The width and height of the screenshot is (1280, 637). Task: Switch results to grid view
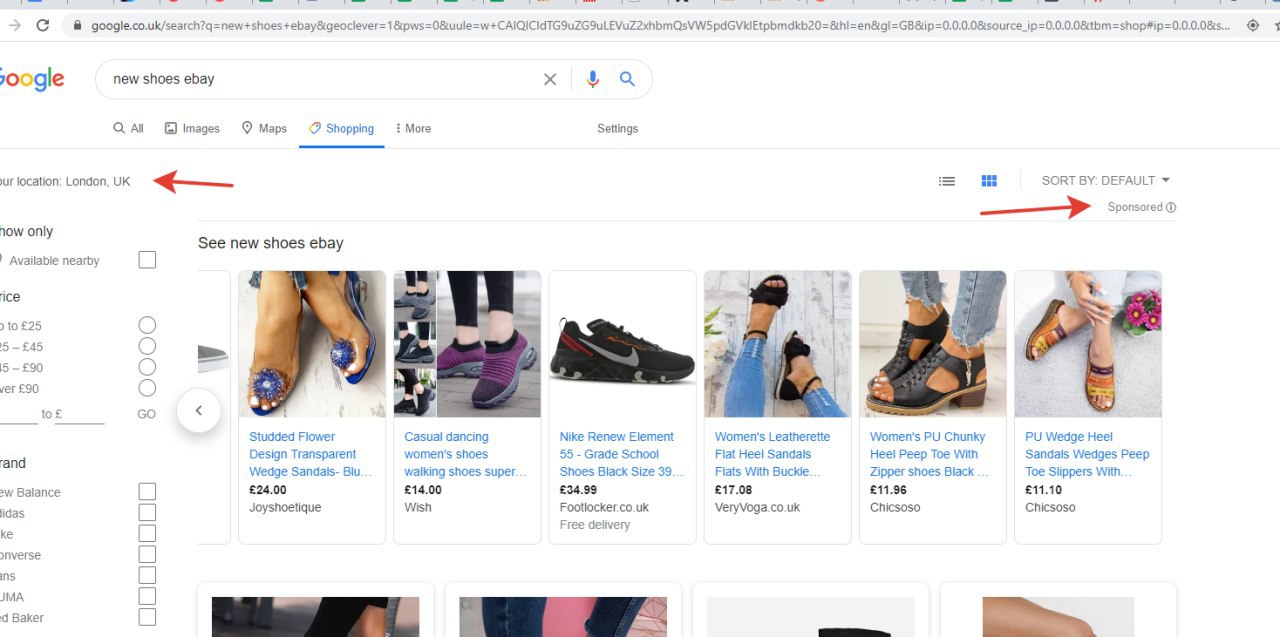coord(989,181)
